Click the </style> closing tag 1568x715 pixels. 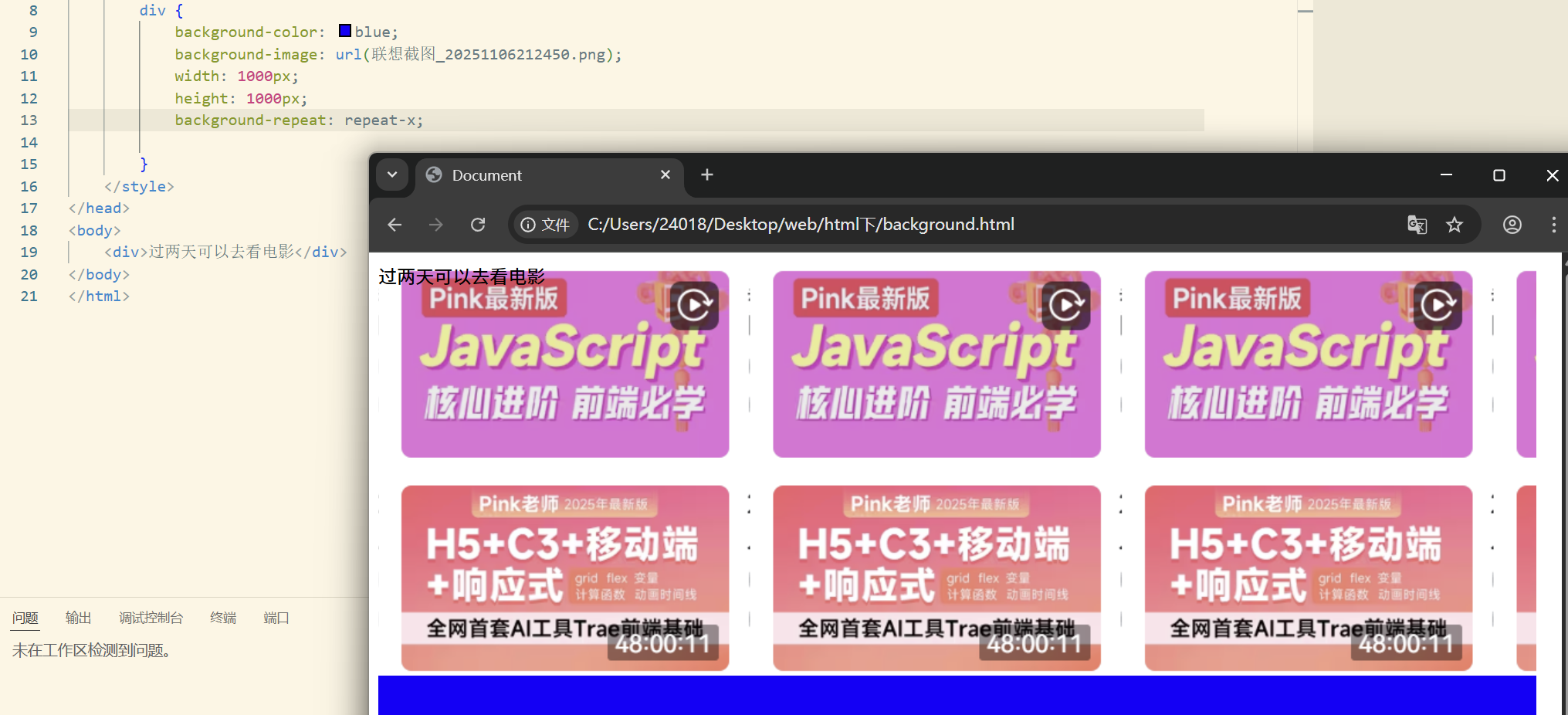pos(139,187)
